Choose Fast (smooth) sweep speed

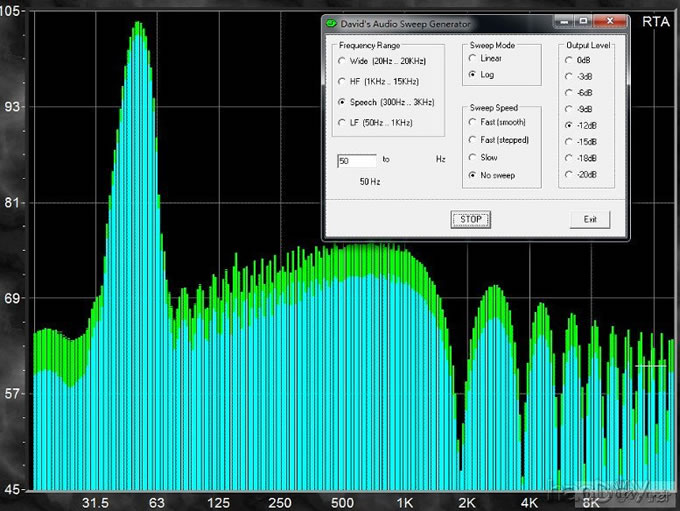(472, 122)
